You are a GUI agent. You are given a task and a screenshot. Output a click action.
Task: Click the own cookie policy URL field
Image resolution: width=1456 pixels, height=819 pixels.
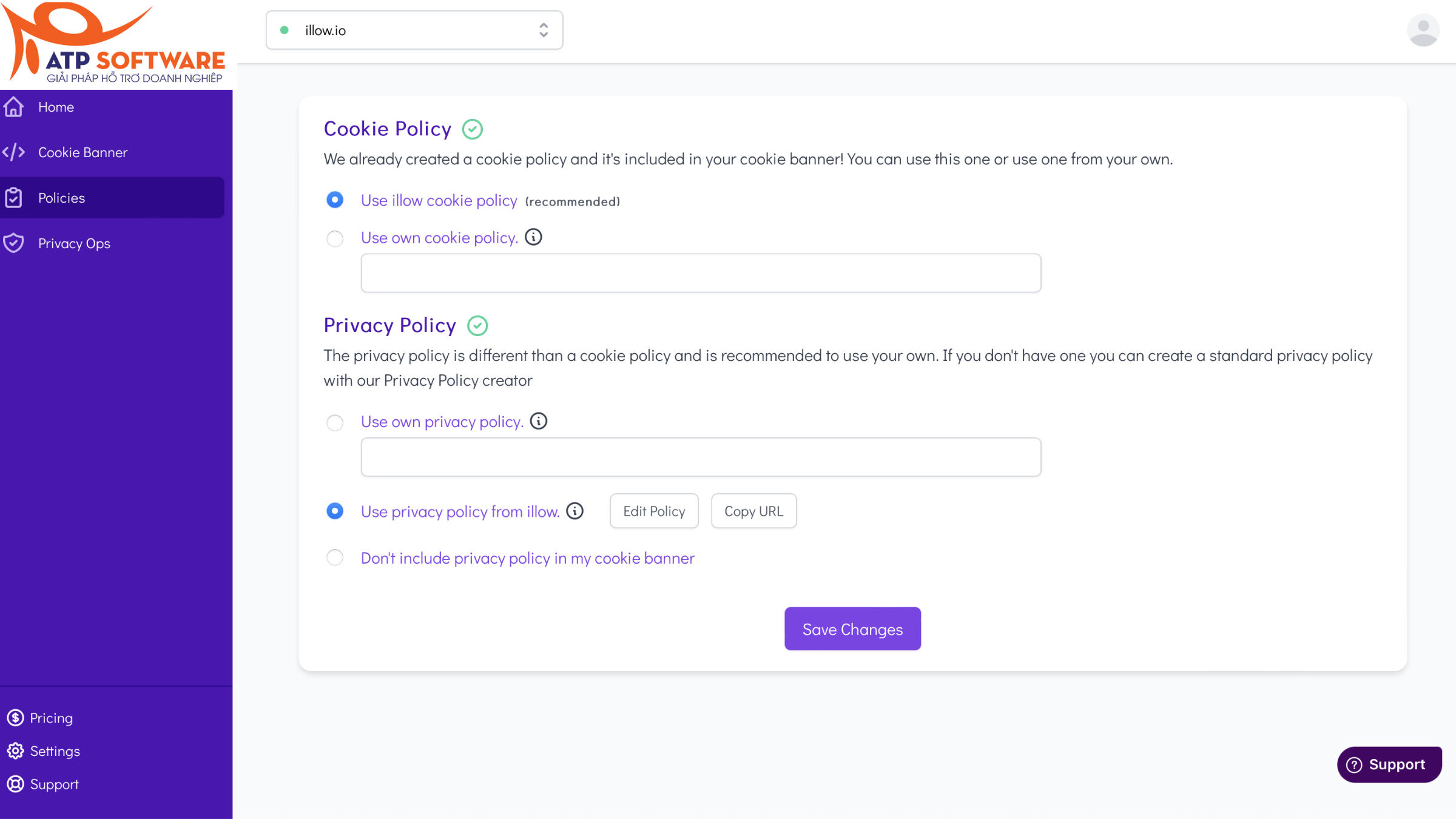tap(701, 273)
